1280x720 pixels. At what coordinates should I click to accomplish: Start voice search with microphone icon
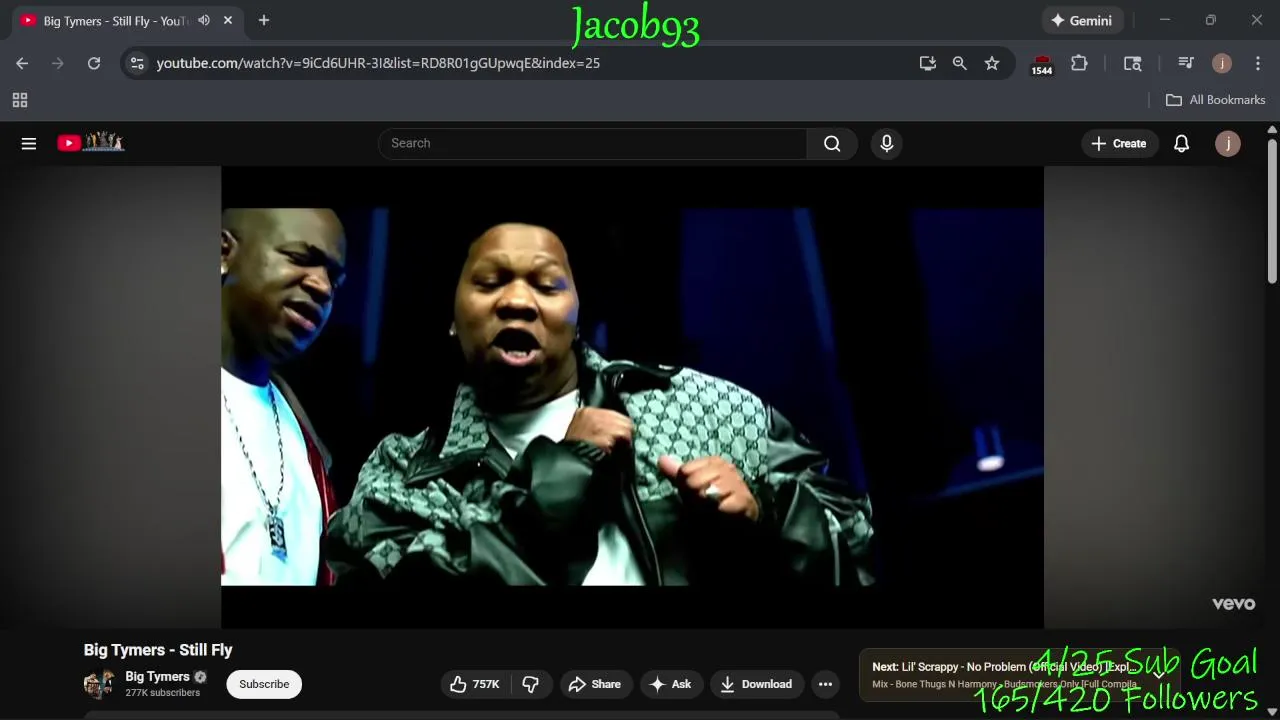click(x=886, y=143)
